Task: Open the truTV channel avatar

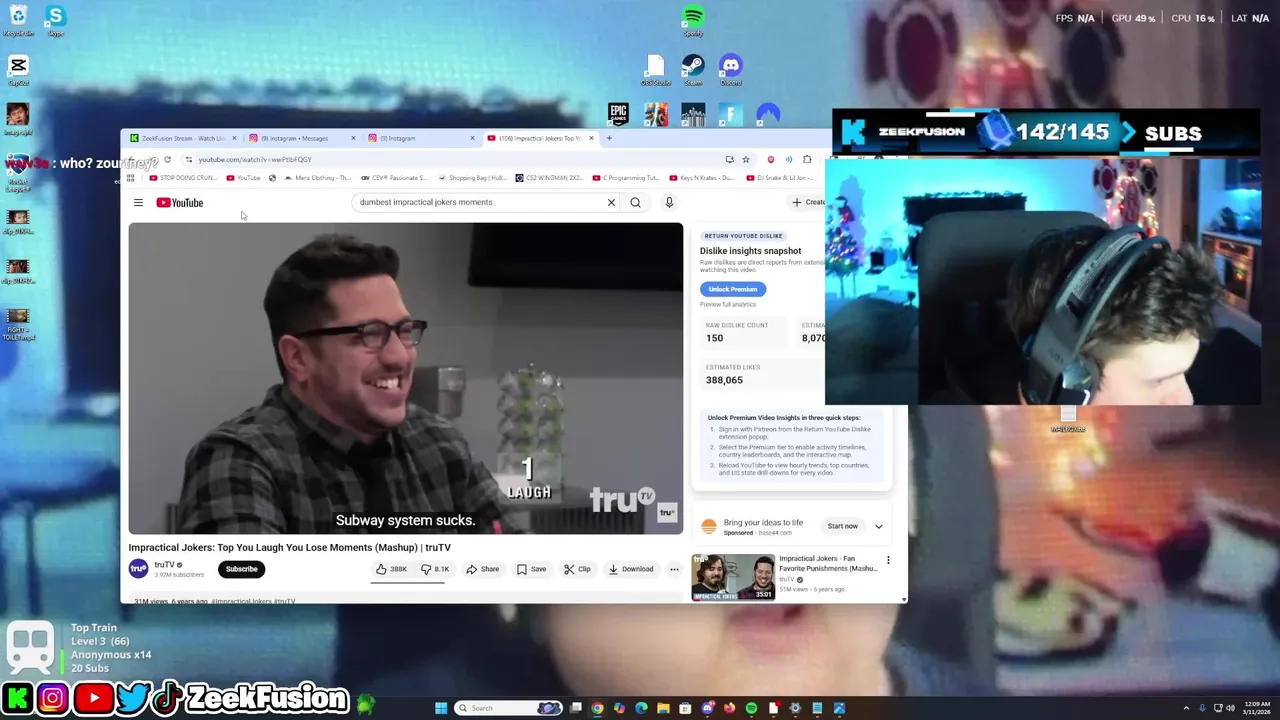Action: (138, 569)
